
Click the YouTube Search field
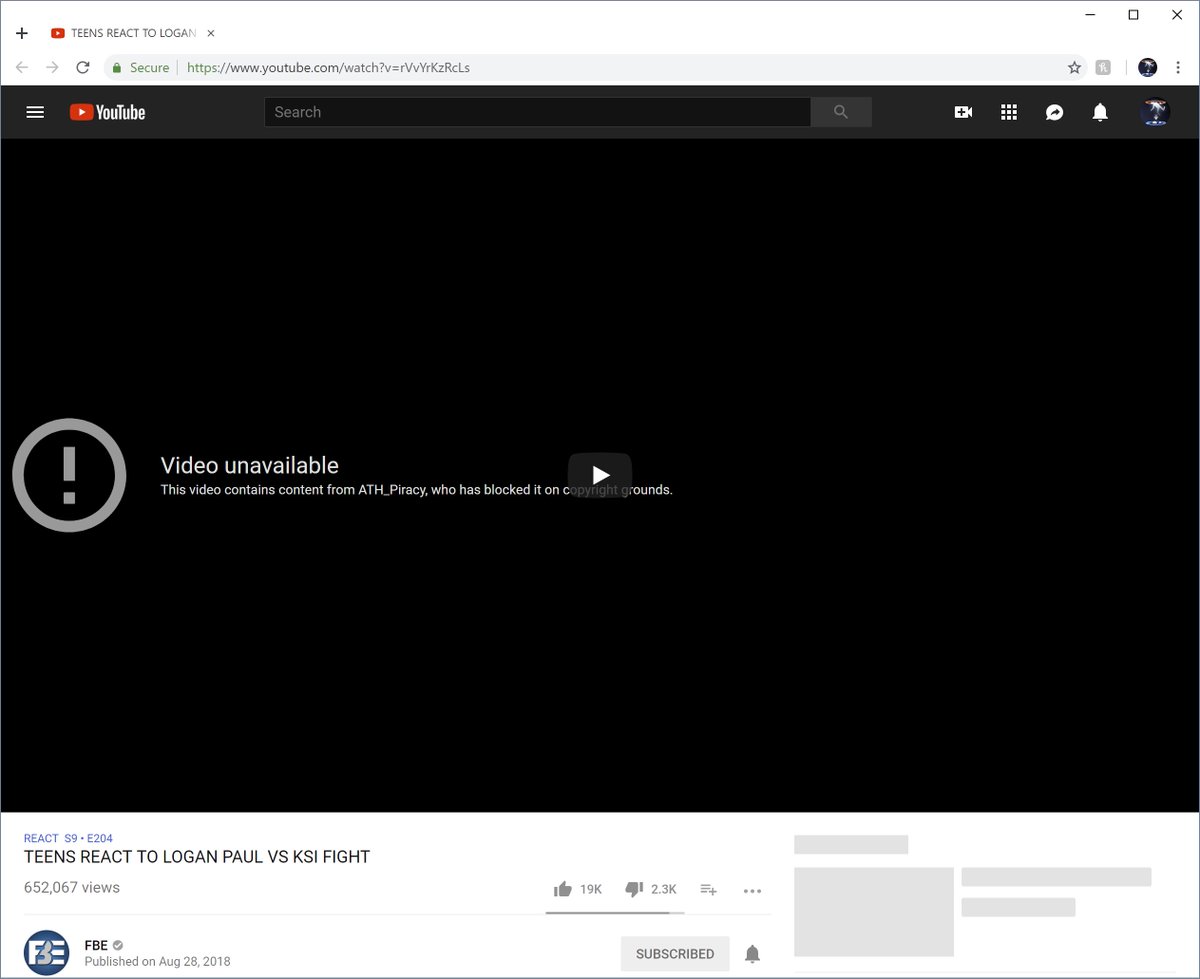pos(537,112)
